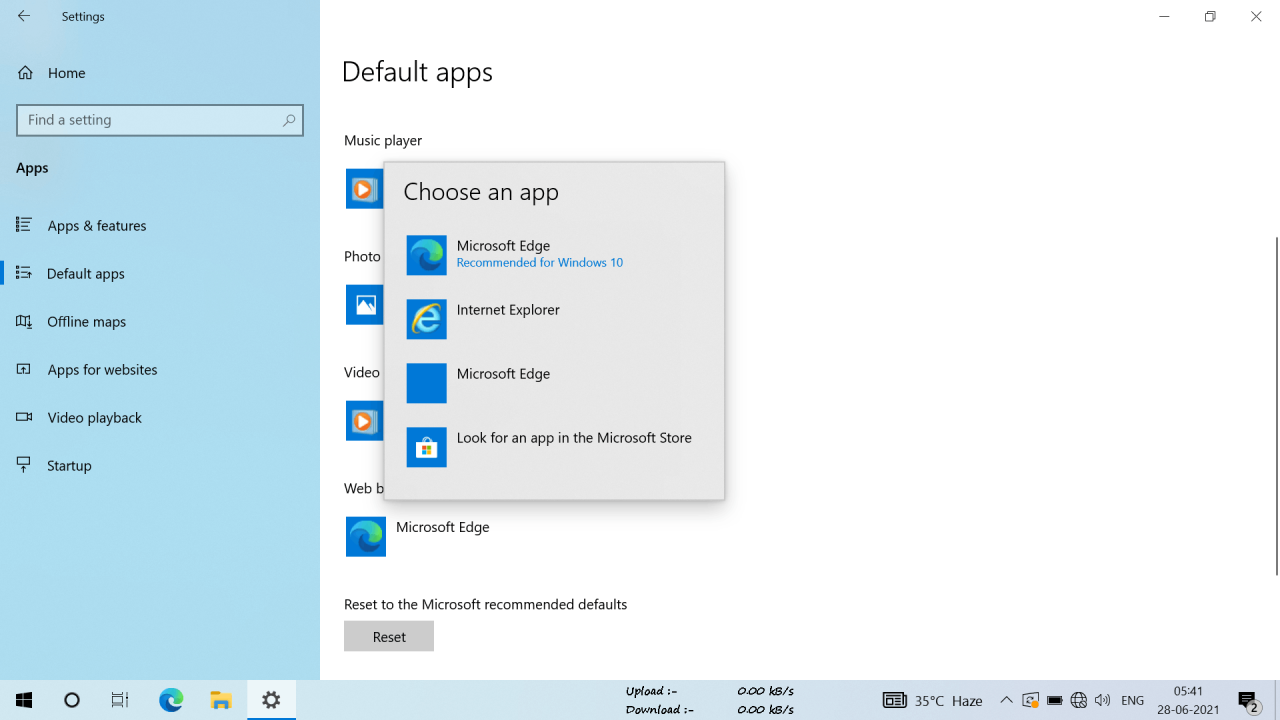The image size is (1280, 720).
Task: Open Startup apps settings
Action: tap(160, 465)
